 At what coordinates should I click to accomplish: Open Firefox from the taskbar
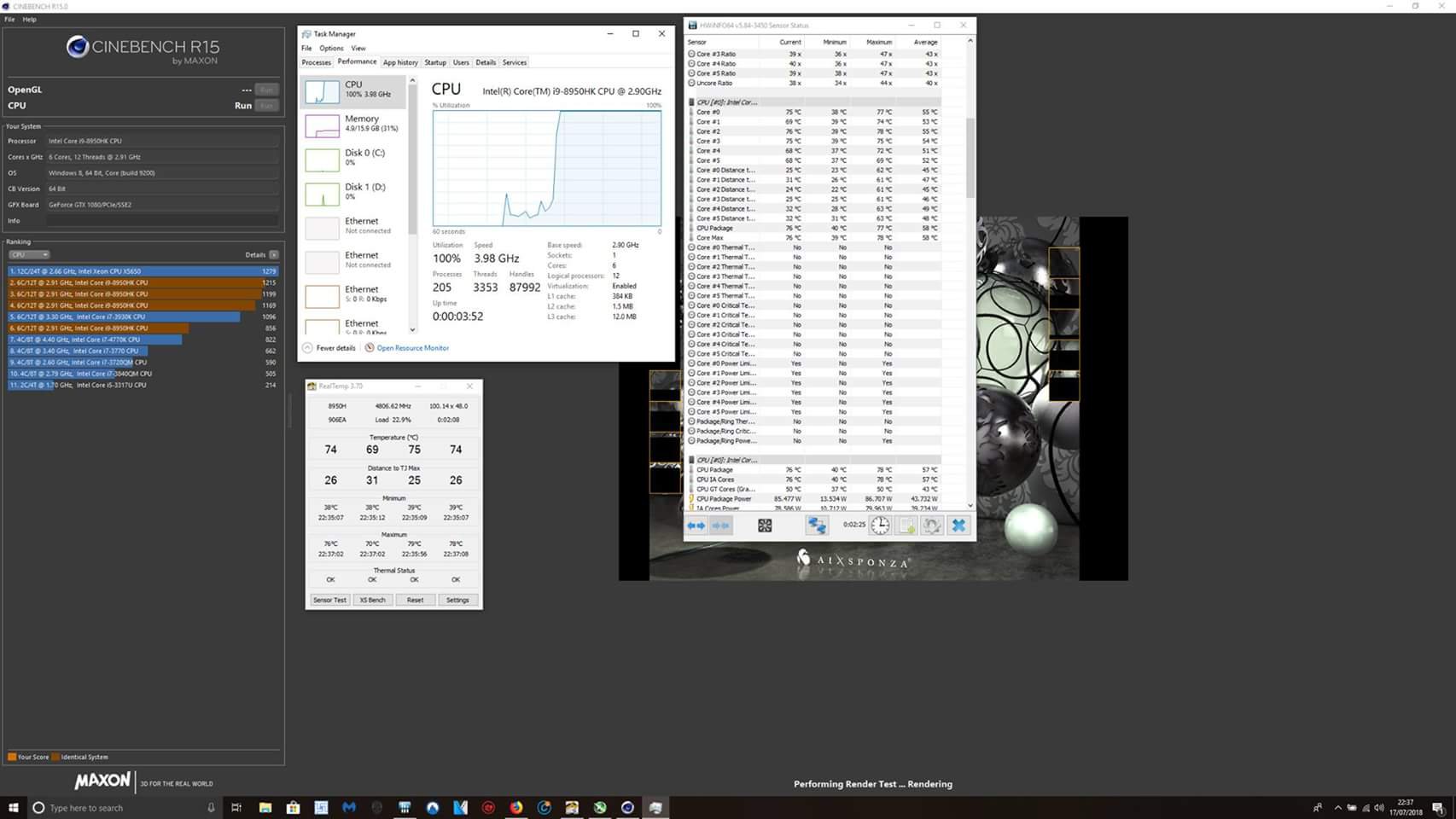[x=516, y=808]
